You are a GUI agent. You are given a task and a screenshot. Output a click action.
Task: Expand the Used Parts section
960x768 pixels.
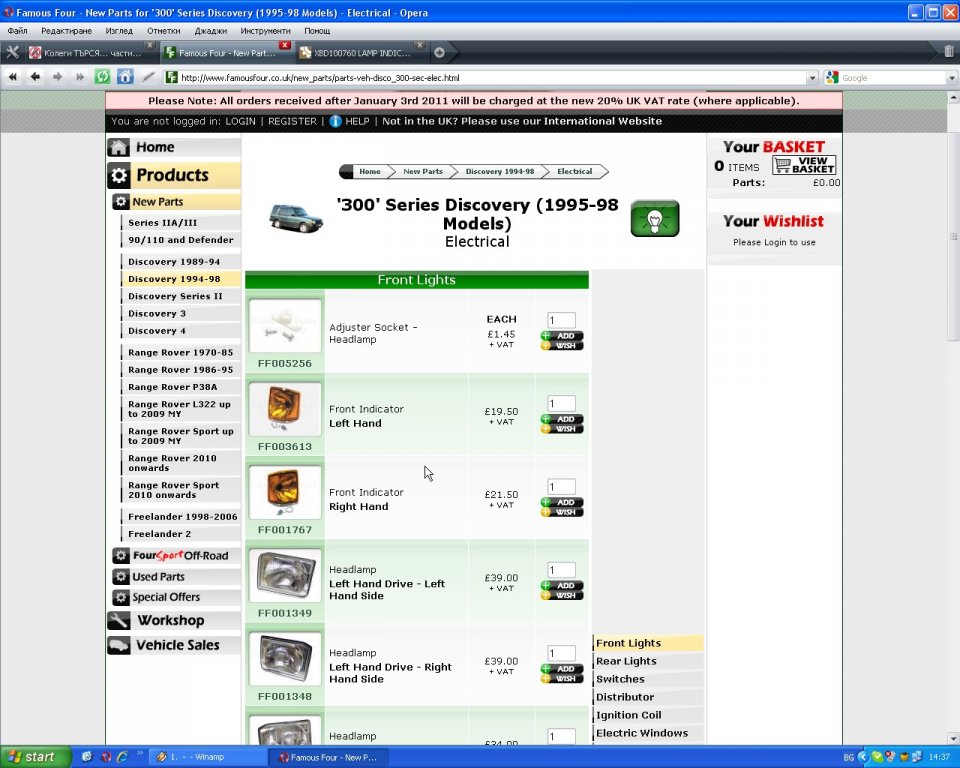click(176, 577)
